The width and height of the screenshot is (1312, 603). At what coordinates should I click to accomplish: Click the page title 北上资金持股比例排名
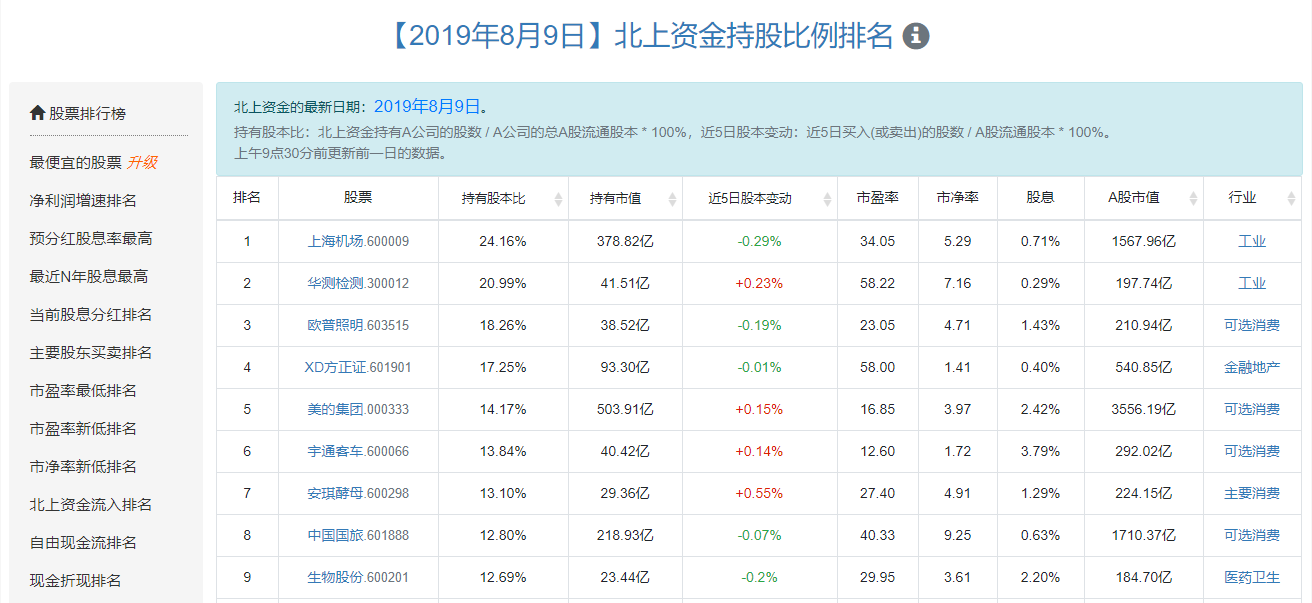click(x=752, y=37)
